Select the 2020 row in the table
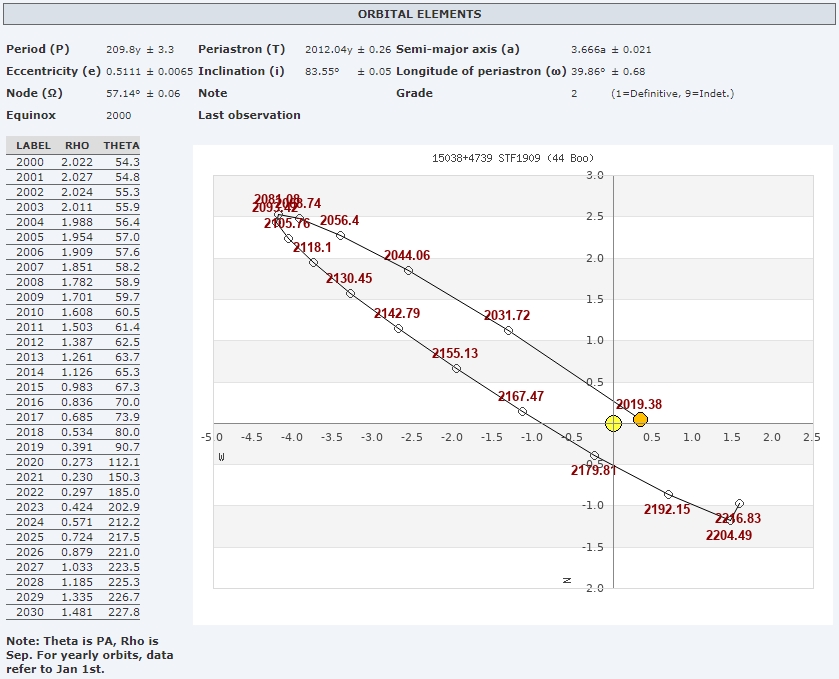Viewport: 839px width, 679px height. click(72, 462)
